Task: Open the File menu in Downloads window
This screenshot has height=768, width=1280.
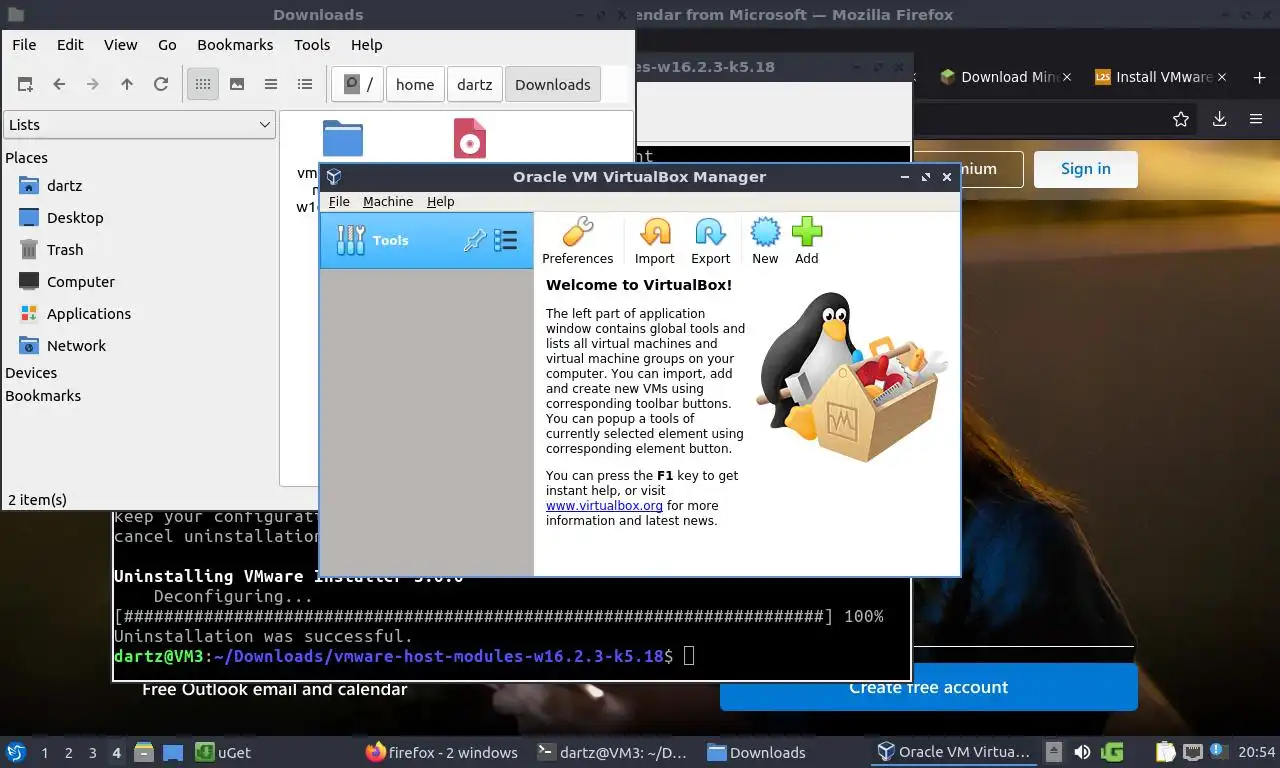Action: click(24, 45)
